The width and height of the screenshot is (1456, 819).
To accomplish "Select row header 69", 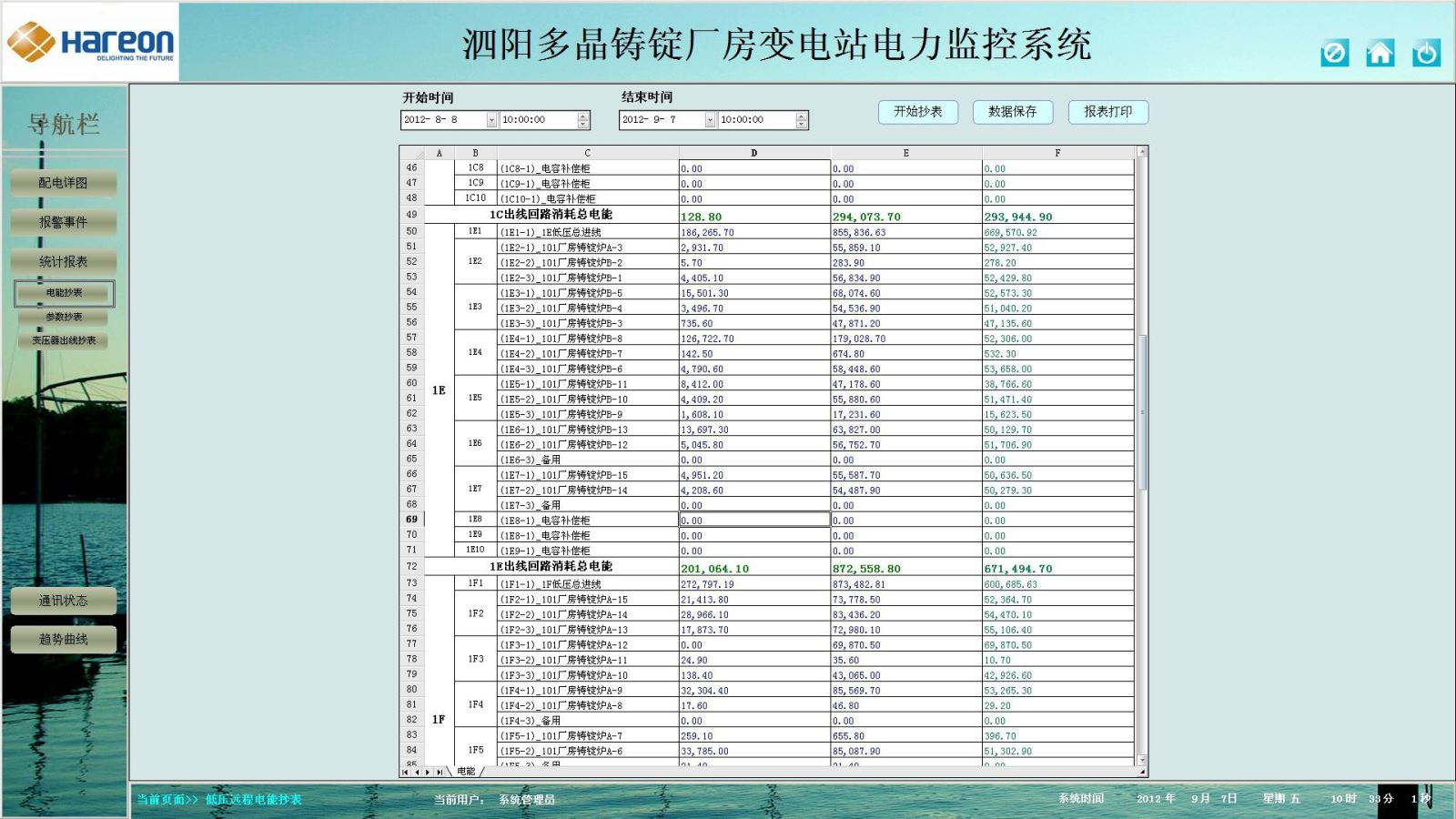I will 411,520.
